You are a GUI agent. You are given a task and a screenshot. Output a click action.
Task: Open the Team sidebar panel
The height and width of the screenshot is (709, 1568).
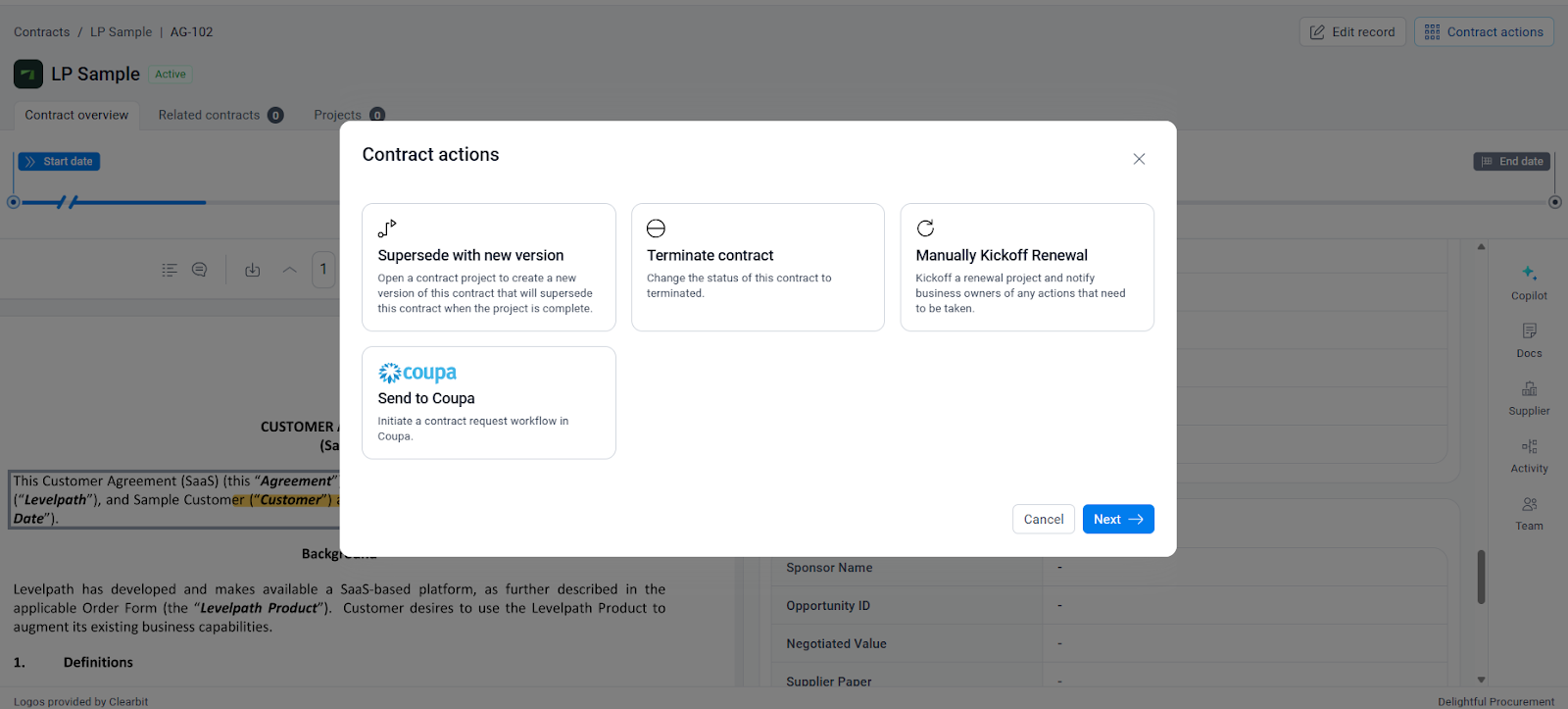[1529, 512]
